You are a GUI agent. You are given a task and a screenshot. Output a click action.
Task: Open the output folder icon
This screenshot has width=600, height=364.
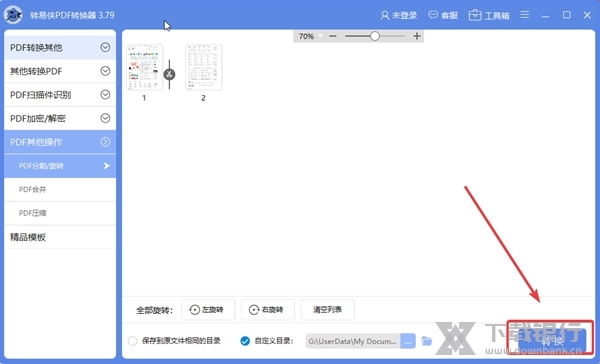coord(427,341)
